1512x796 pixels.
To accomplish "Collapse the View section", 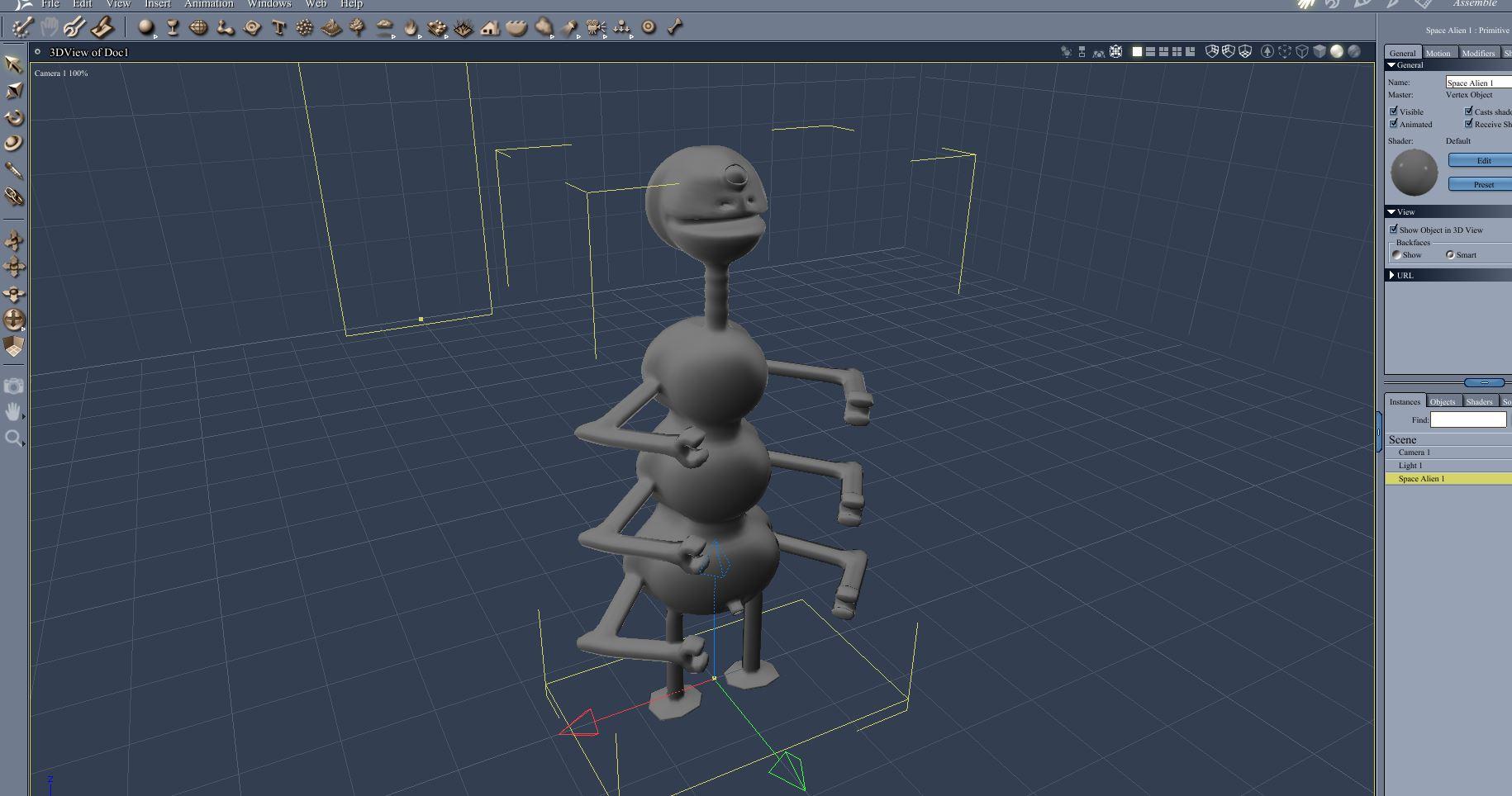I will click(x=1391, y=211).
